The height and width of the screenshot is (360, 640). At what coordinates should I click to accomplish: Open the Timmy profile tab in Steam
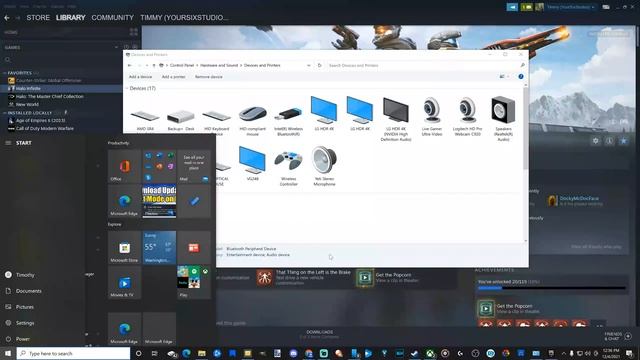[x=184, y=18]
